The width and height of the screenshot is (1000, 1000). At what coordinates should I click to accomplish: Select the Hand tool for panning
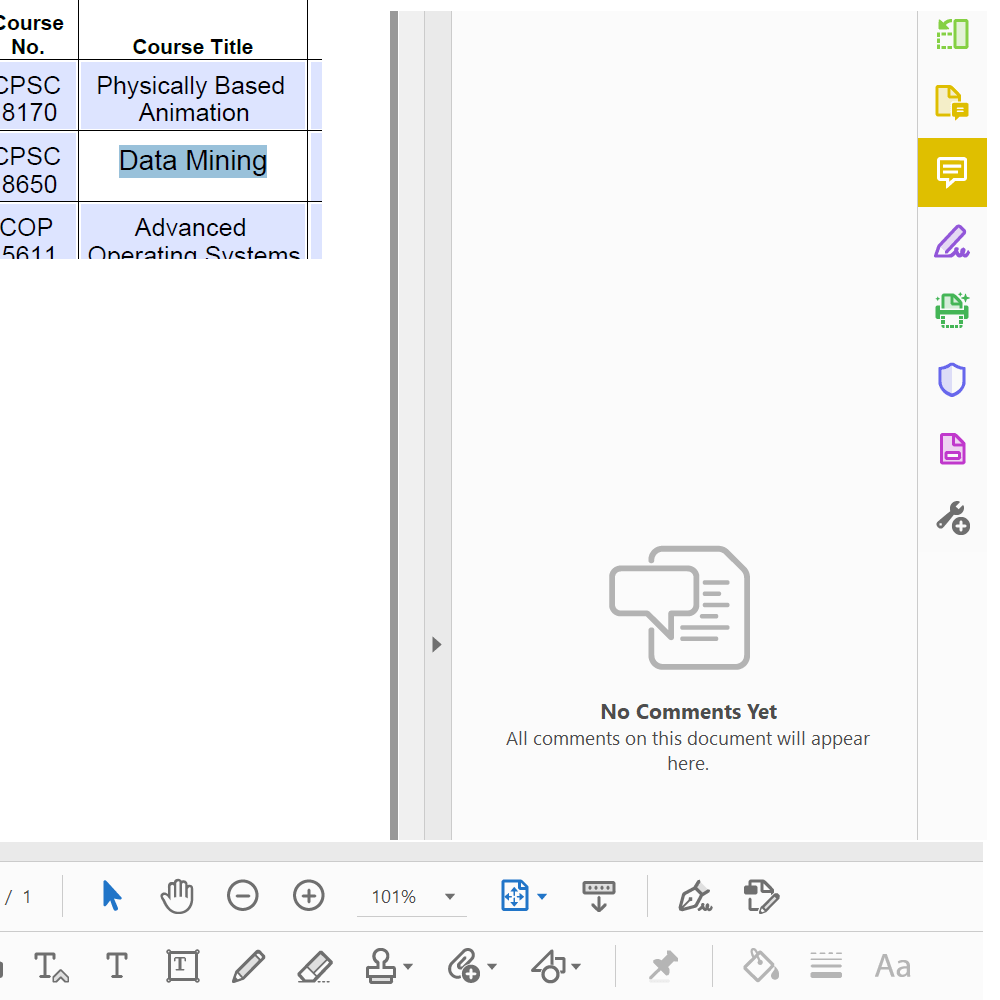(x=177, y=896)
